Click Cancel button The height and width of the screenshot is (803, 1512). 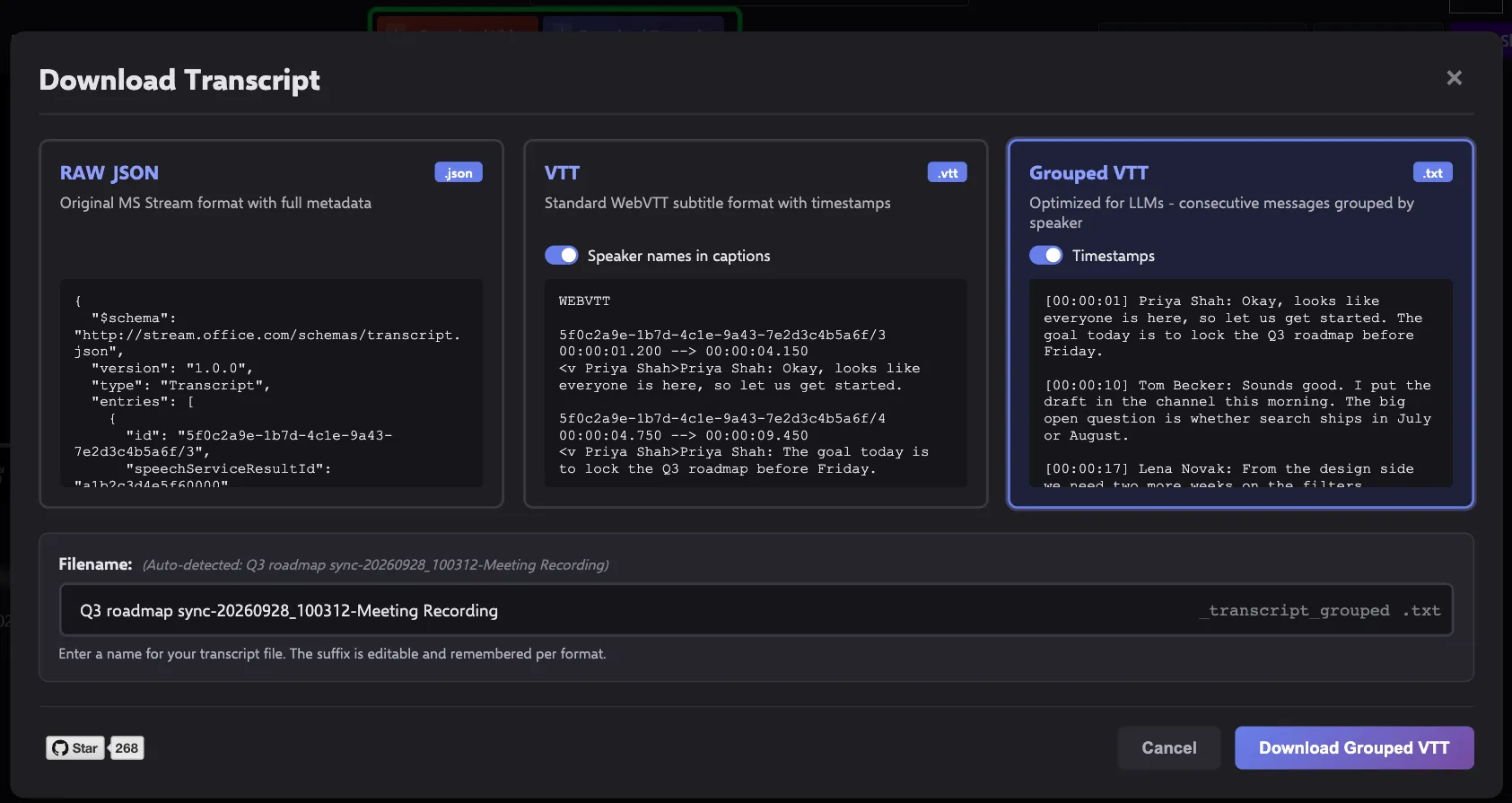1169,748
